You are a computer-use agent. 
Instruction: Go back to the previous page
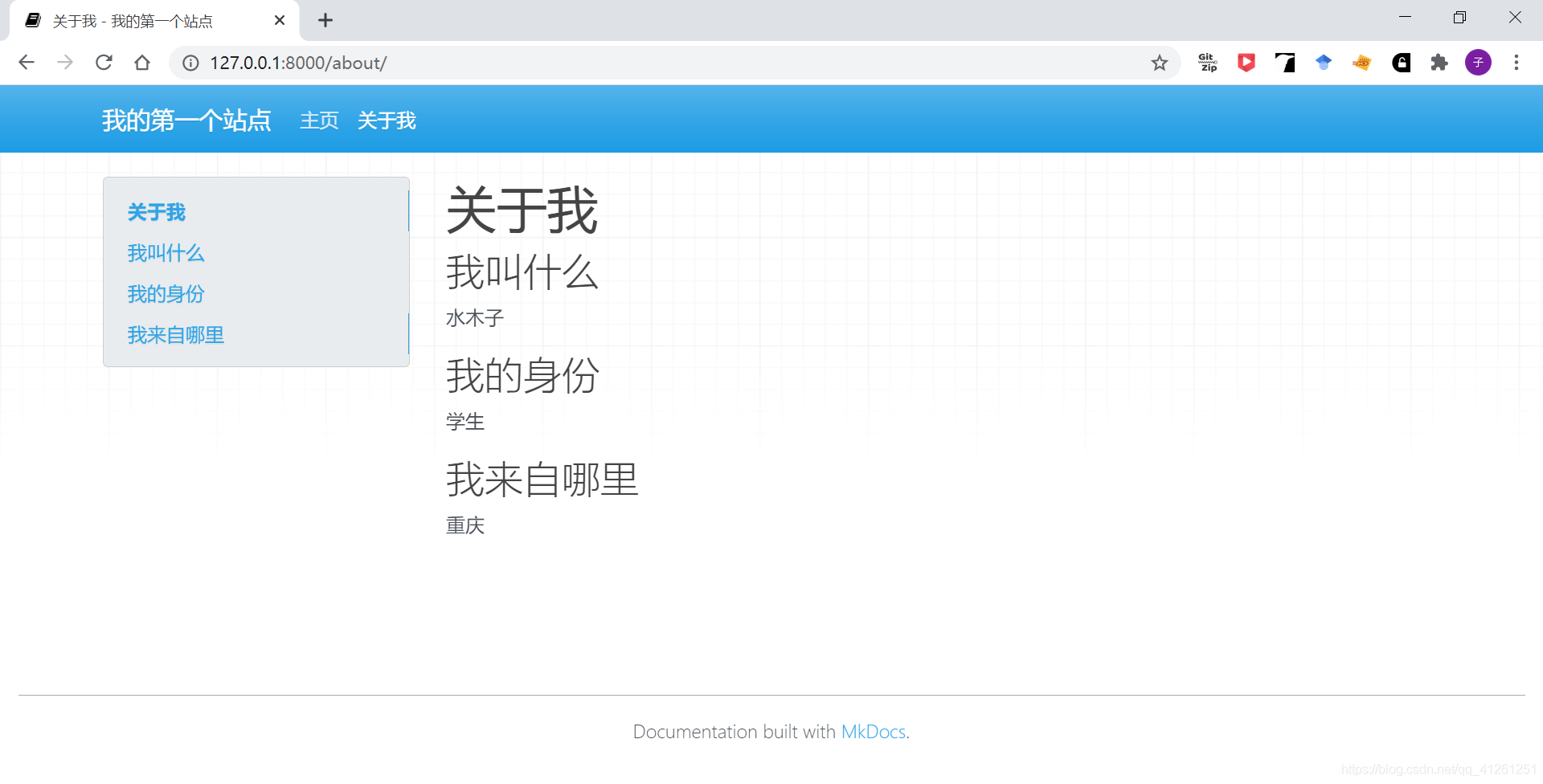27,63
